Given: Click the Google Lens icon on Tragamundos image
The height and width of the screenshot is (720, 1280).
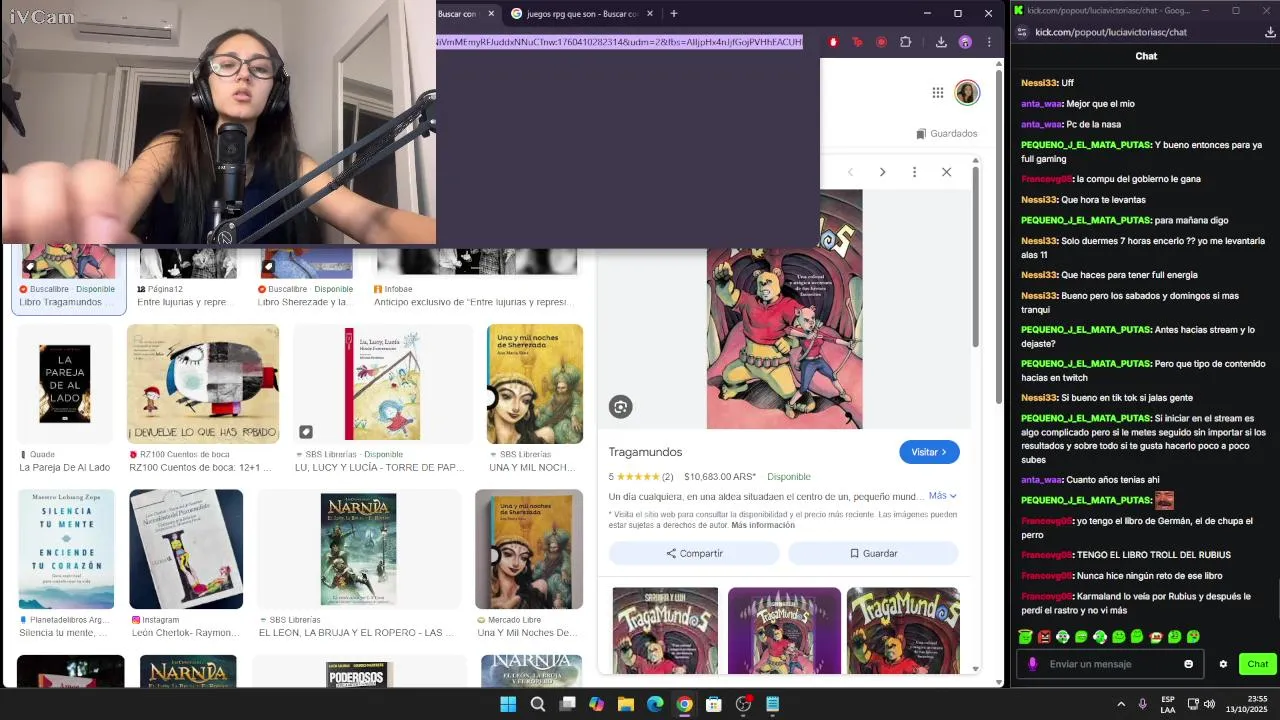Looking at the screenshot, I should tap(620, 406).
